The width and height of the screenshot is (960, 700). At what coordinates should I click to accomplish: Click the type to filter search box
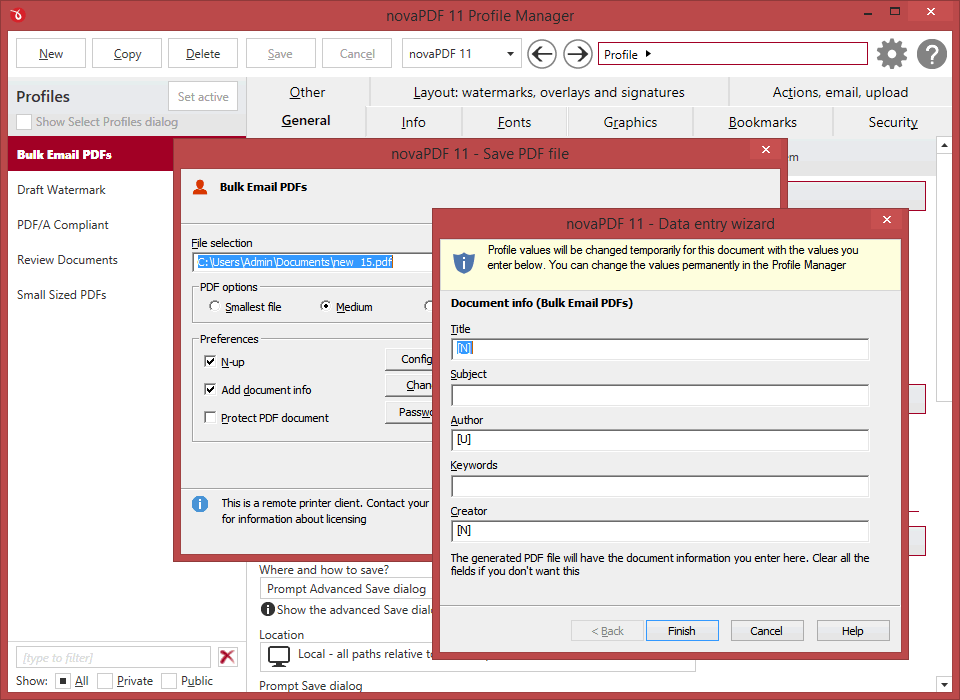click(x=113, y=657)
